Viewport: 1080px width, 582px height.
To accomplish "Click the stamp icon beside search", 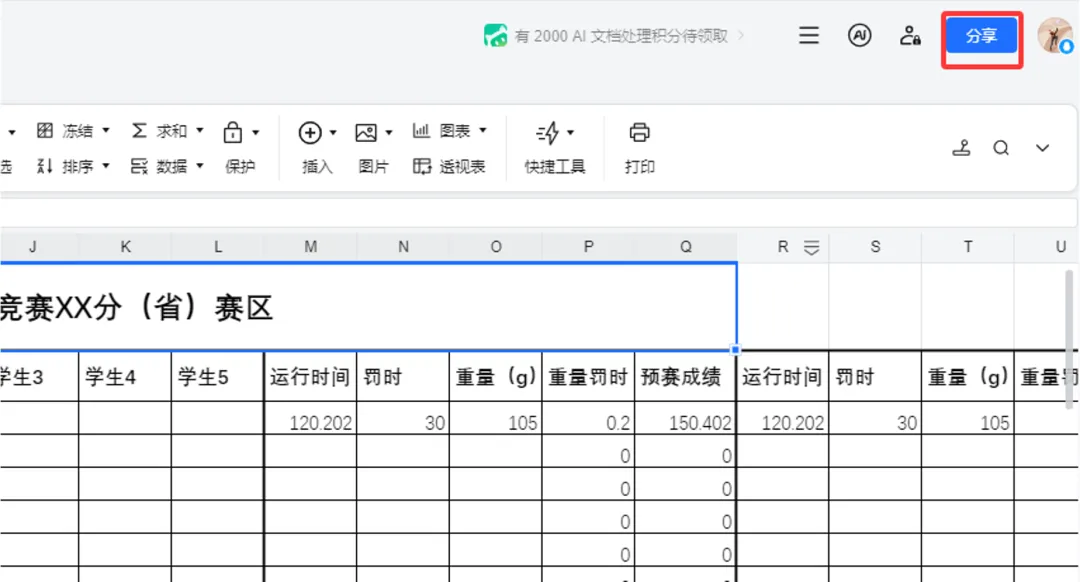I will coord(962,147).
